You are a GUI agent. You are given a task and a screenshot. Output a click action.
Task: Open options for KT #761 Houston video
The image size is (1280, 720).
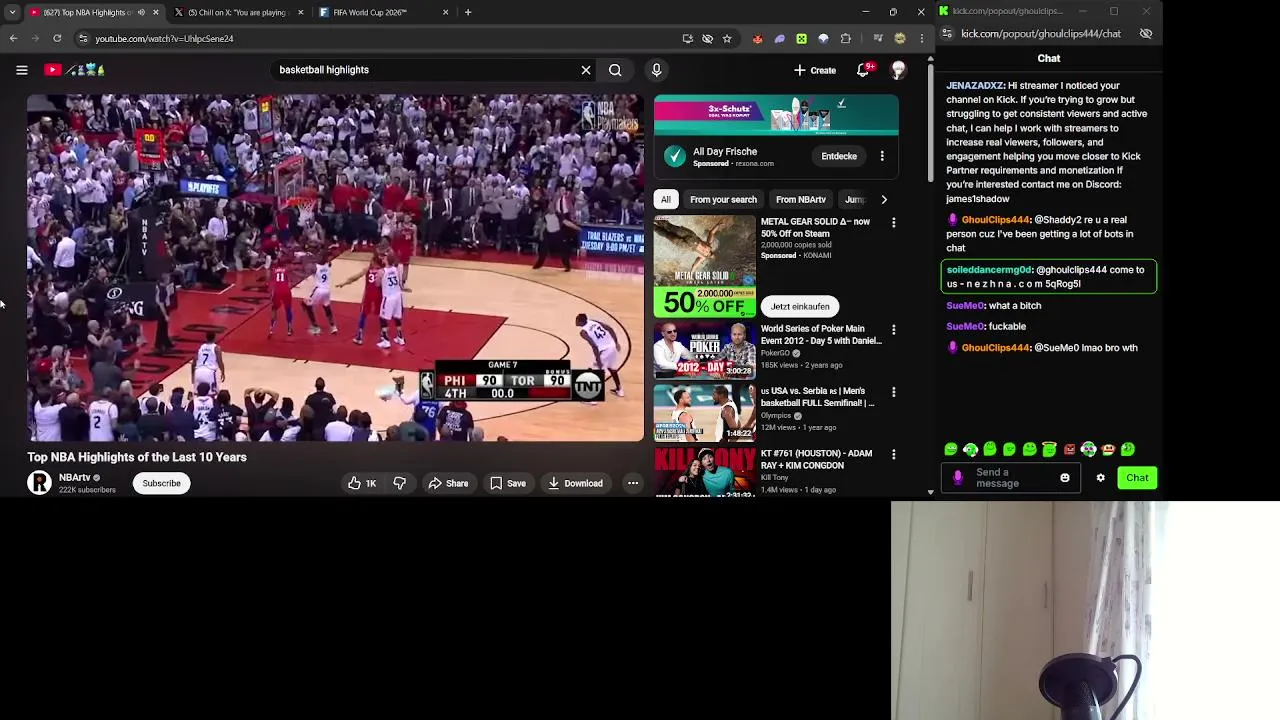point(893,454)
